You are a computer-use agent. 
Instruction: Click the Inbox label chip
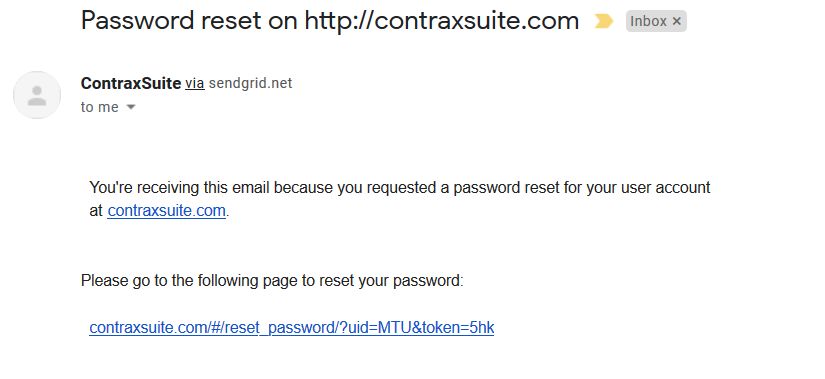pyautogui.click(x=656, y=21)
